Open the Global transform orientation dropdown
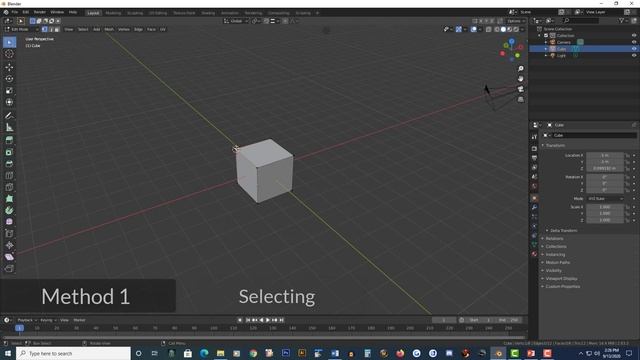 tap(236, 21)
